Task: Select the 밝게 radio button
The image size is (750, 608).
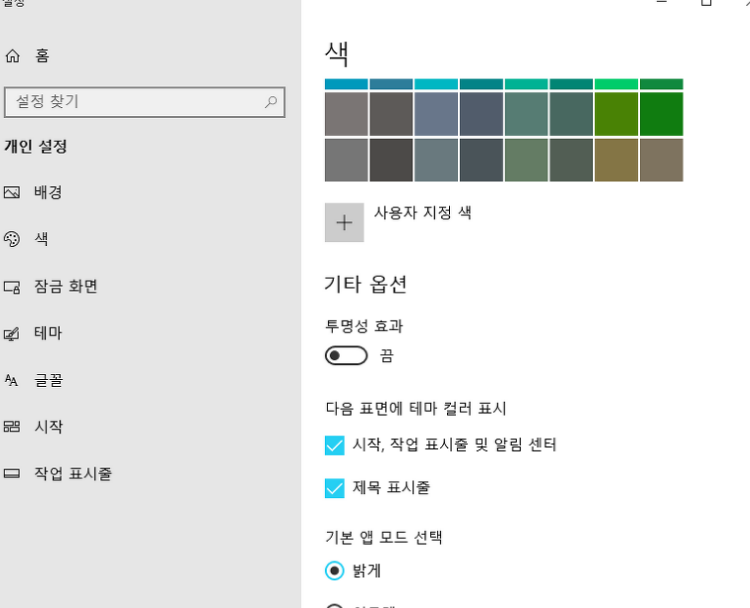Action: (334, 570)
